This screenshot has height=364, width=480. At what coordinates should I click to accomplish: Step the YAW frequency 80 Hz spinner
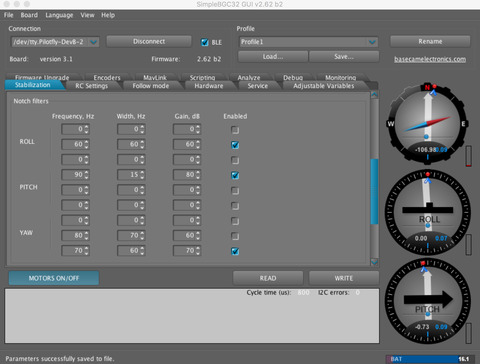tap(87, 235)
